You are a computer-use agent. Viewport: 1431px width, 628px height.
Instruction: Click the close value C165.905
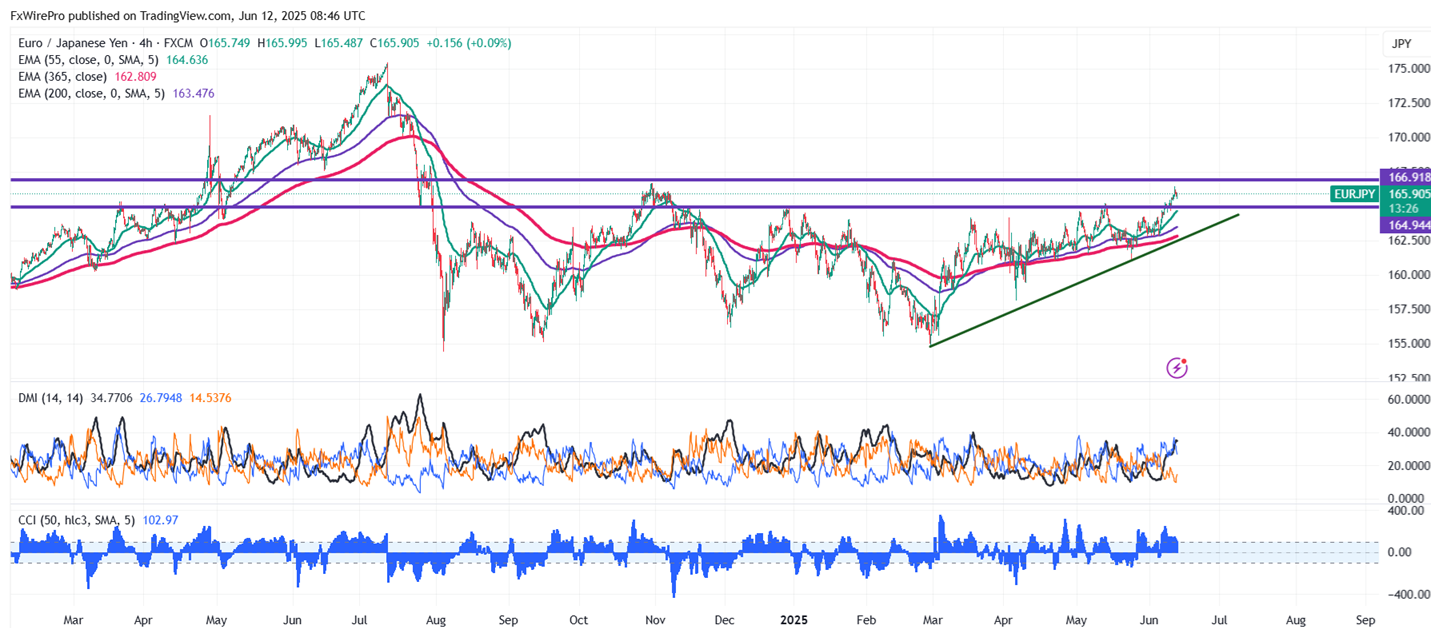click(x=396, y=43)
